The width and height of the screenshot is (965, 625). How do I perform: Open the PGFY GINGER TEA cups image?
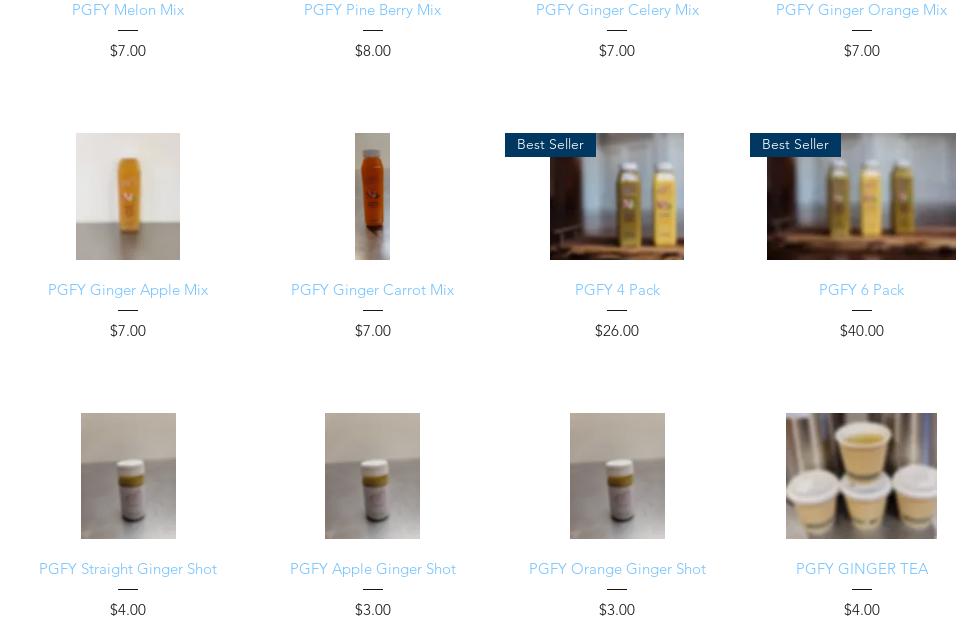pos(861,476)
